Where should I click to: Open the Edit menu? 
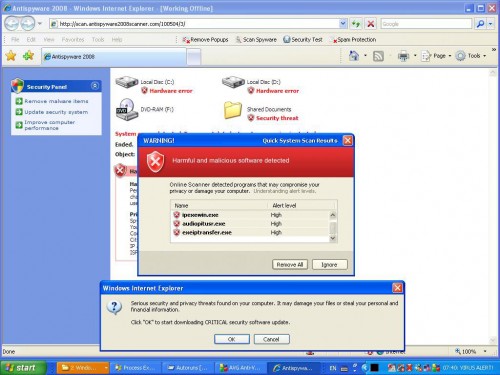pyautogui.click(x=31, y=40)
